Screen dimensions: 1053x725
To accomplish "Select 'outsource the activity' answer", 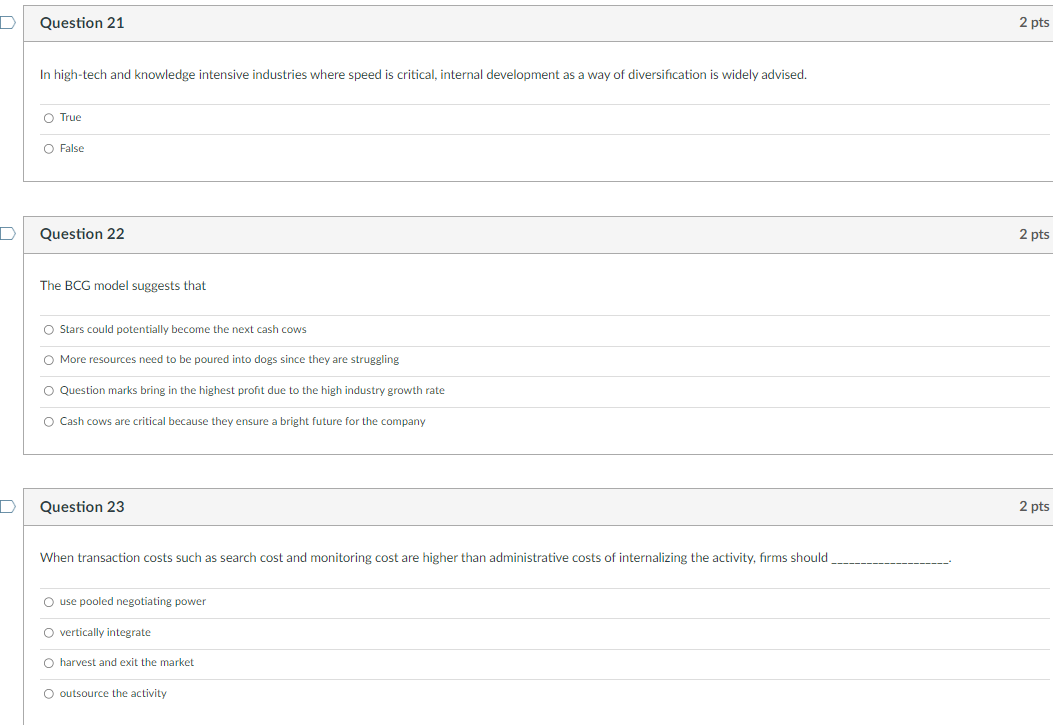I will point(48,694).
